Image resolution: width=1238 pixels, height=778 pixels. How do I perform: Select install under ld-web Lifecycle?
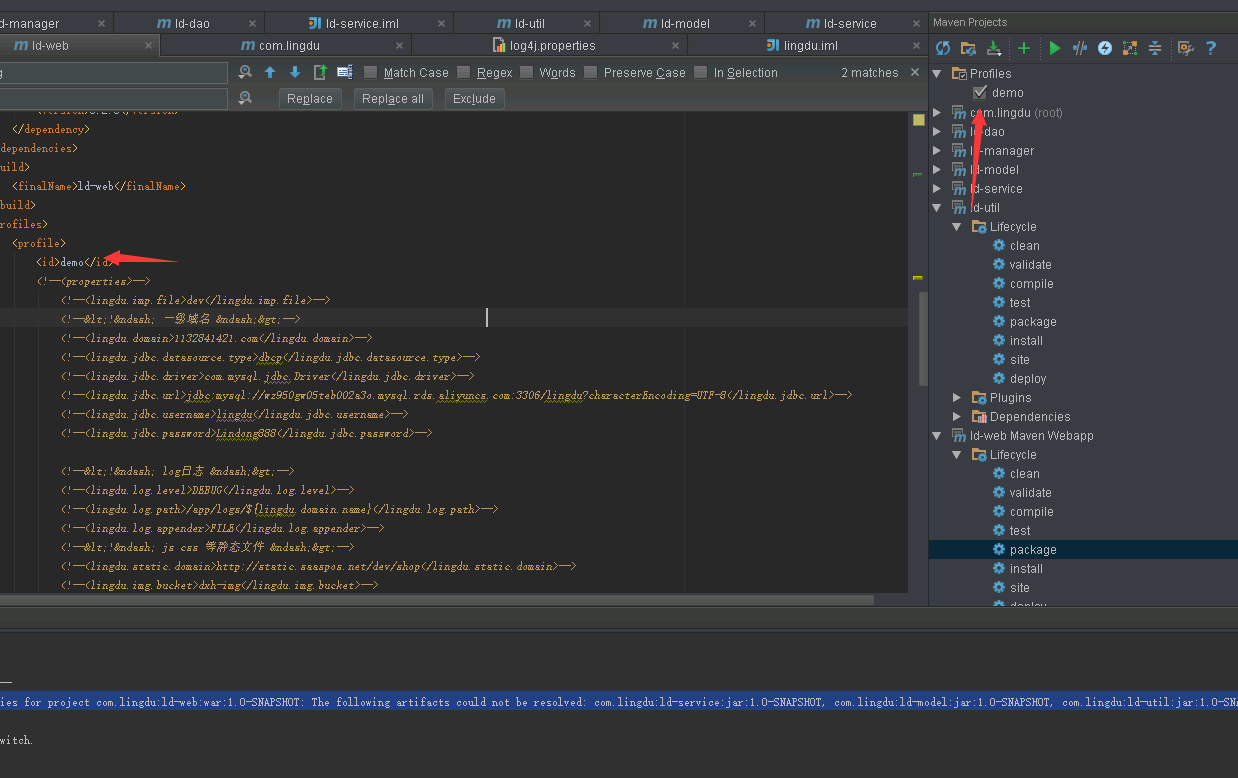point(1026,569)
